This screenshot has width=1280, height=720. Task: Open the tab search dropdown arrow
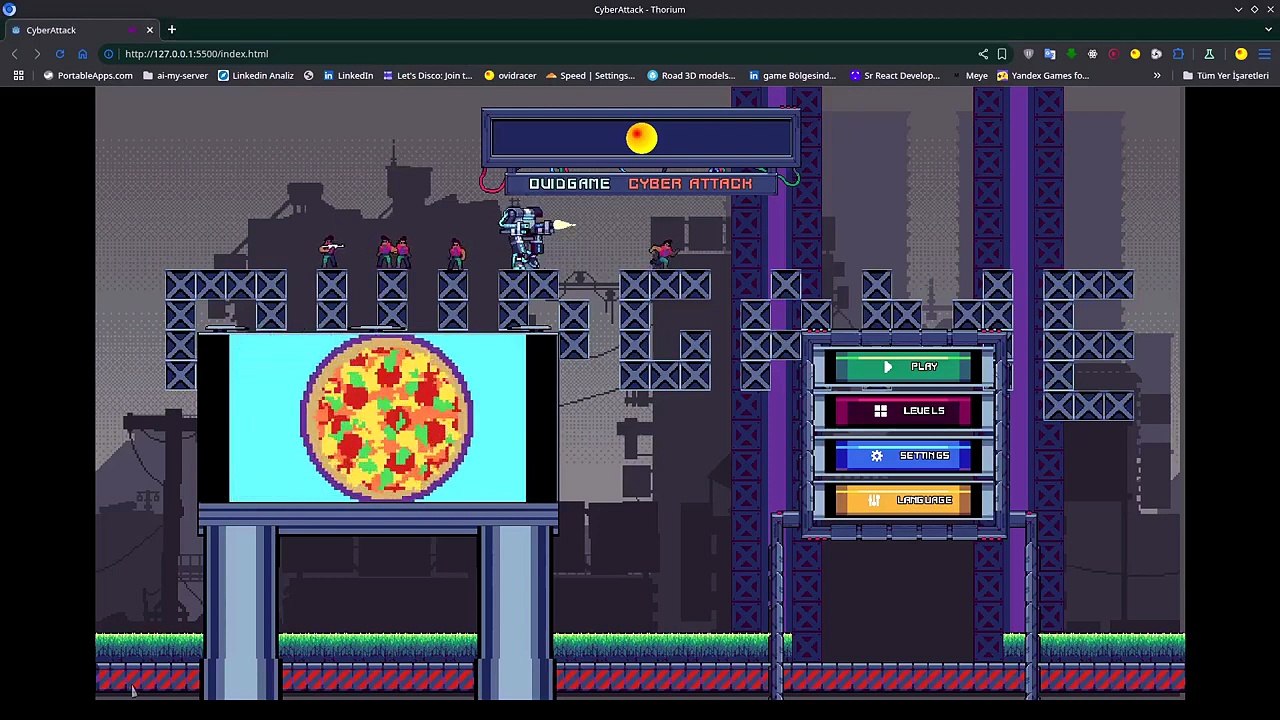coord(1268,30)
